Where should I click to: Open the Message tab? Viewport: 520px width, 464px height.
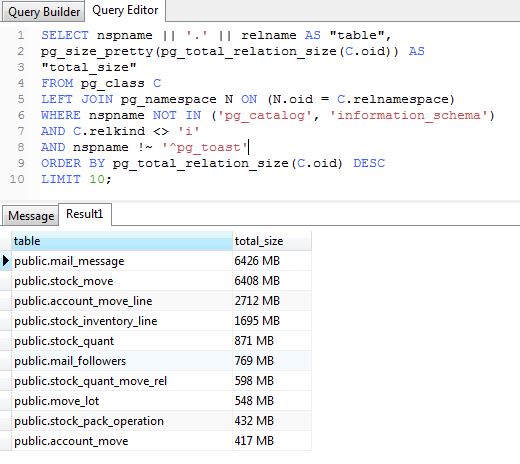point(31,216)
